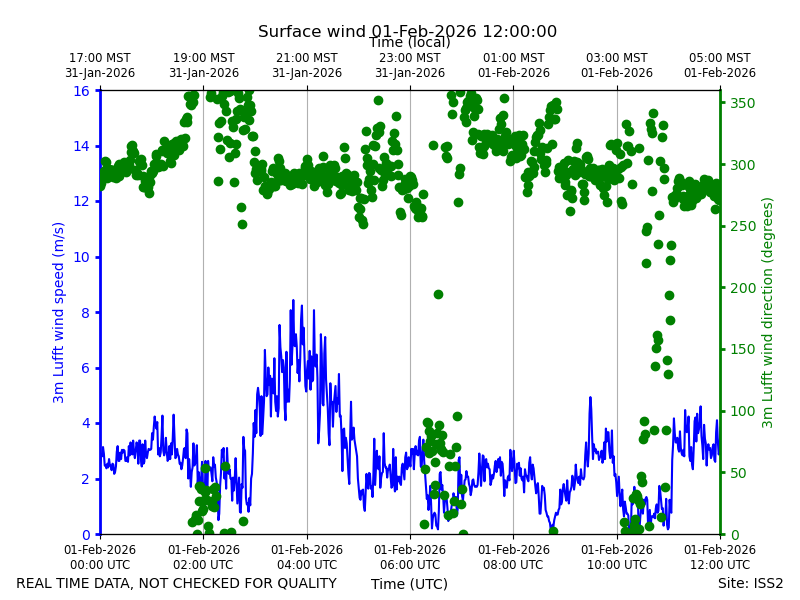Click the '01-Feb-2026 12:00 UTC' bottom tick label
Screen dimensions: 800x600
[x=720, y=557]
